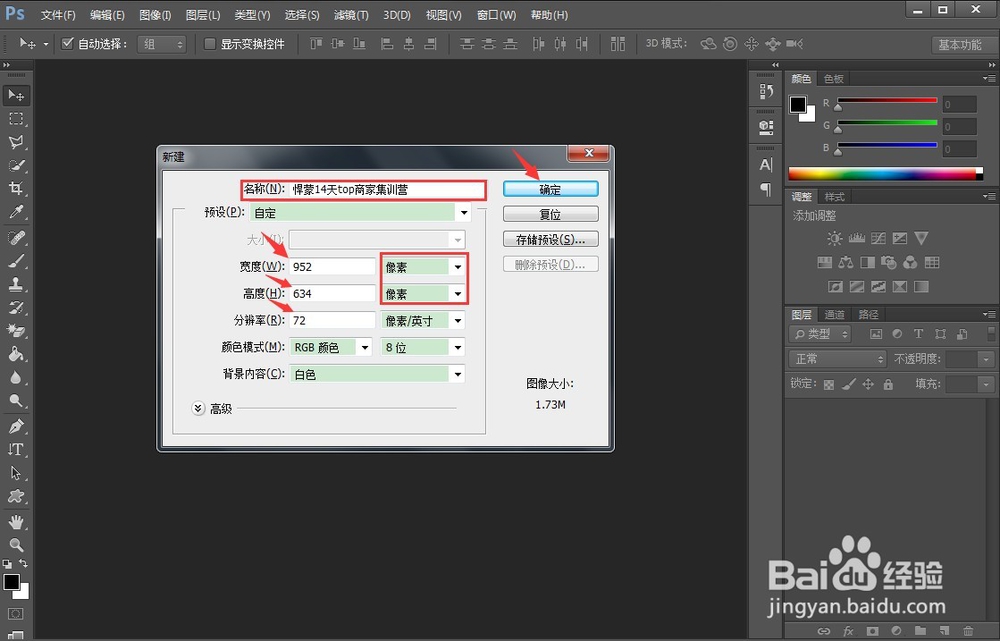Open the Auto-Select 组 dropdown
The width and height of the screenshot is (1000, 641).
click(x=162, y=44)
